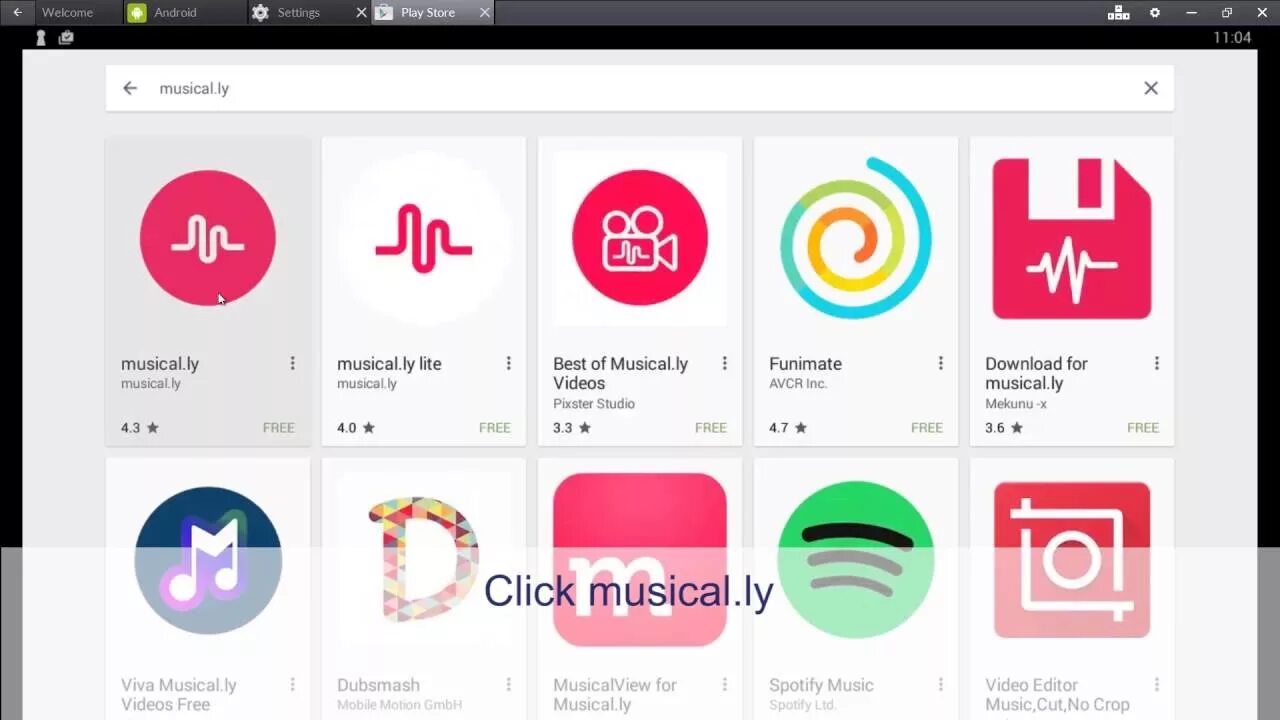This screenshot has height=720, width=1280.
Task: Click the network layout icon in title bar
Action: click(x=1119, y=13)
